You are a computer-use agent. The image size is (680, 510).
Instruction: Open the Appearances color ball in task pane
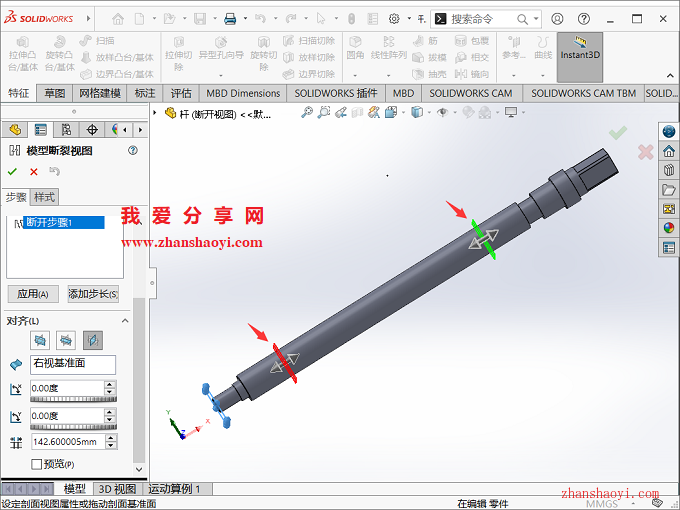click(668, 227)
